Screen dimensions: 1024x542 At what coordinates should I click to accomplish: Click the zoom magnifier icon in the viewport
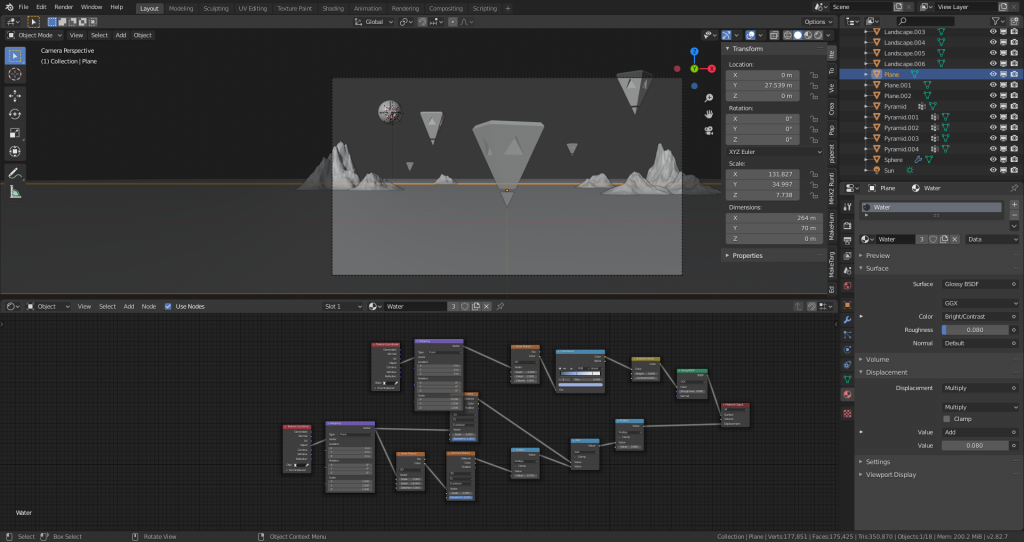pyautogui.click(x=708, y=98)
